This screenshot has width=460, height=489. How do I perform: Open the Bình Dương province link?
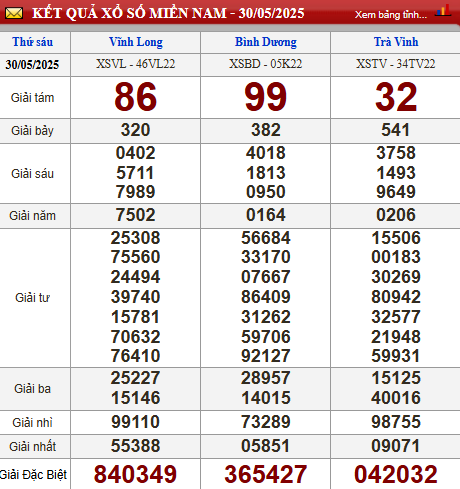(266, 42)
